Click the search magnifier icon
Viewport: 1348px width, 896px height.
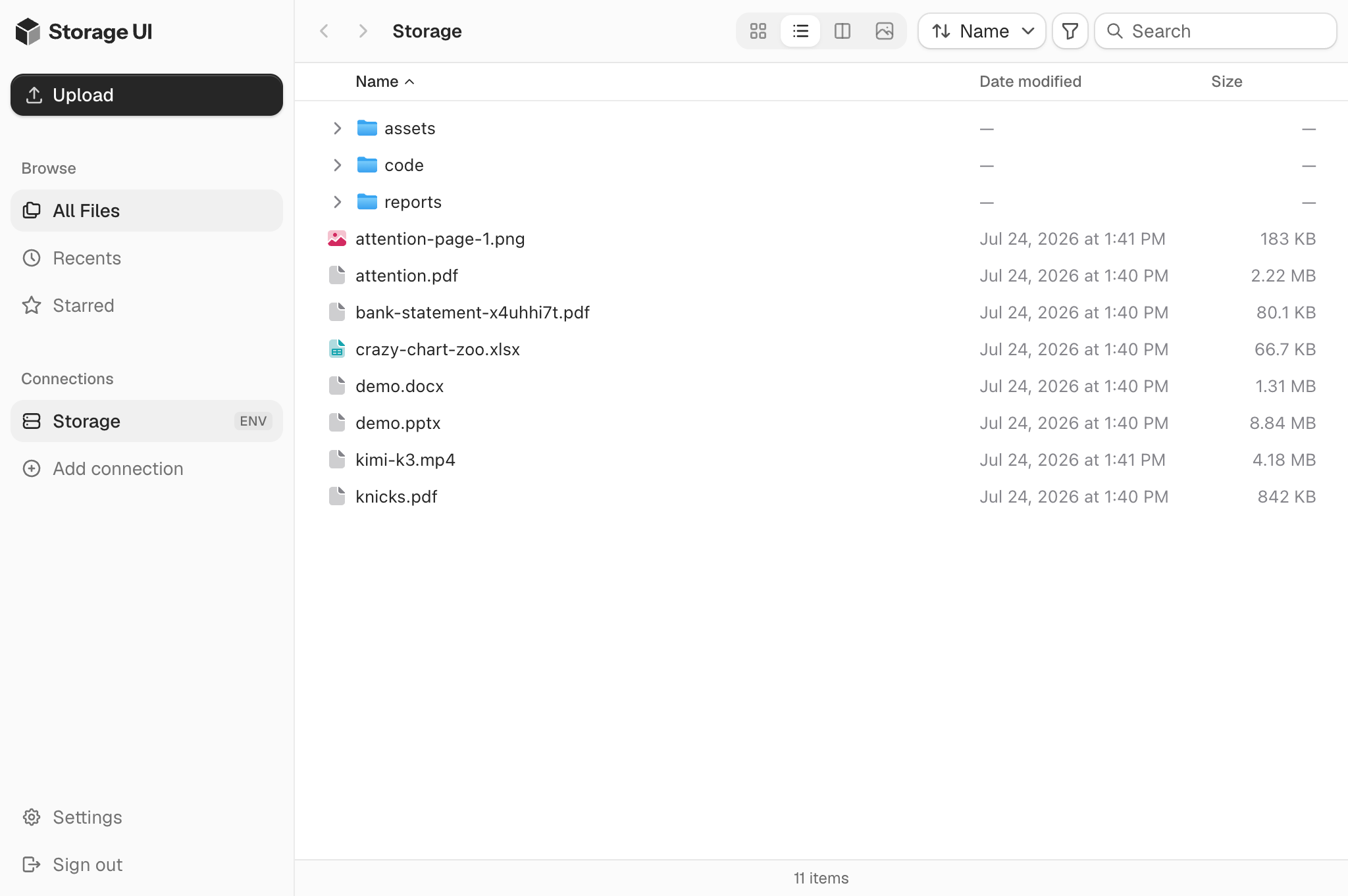point(1114,31)
